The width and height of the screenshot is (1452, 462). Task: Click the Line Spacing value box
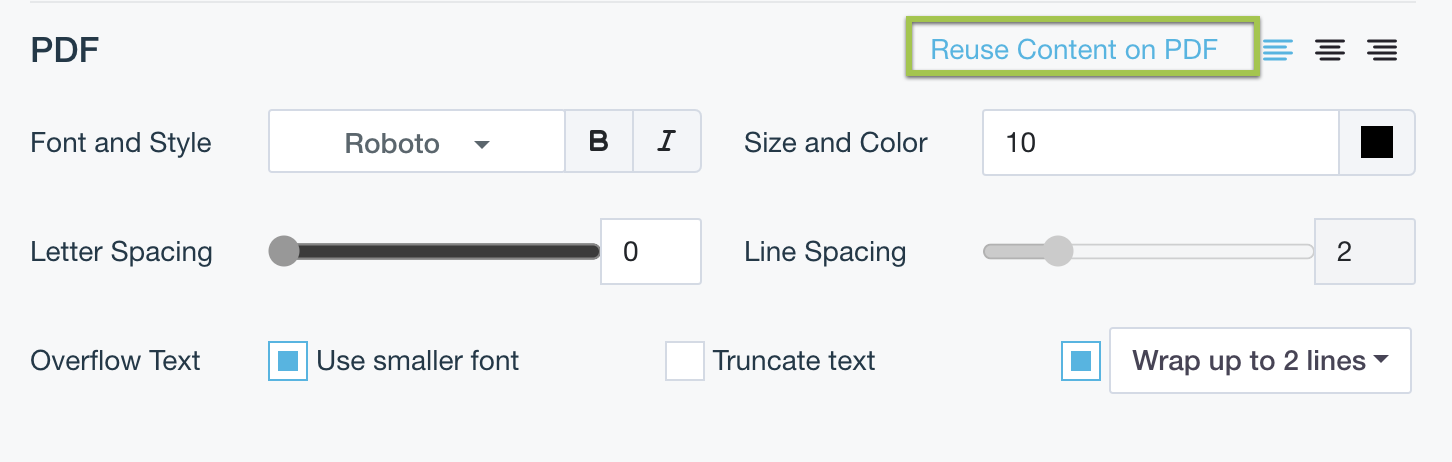click(1364, 251)
